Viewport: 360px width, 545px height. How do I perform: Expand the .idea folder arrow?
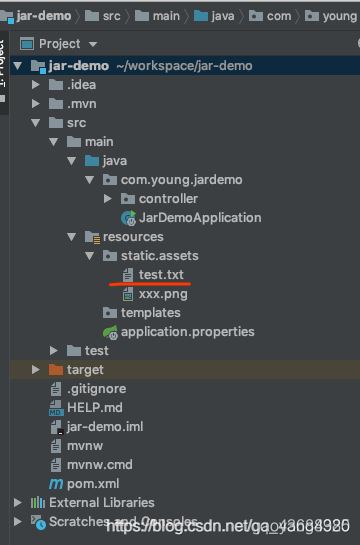point(35,84)
